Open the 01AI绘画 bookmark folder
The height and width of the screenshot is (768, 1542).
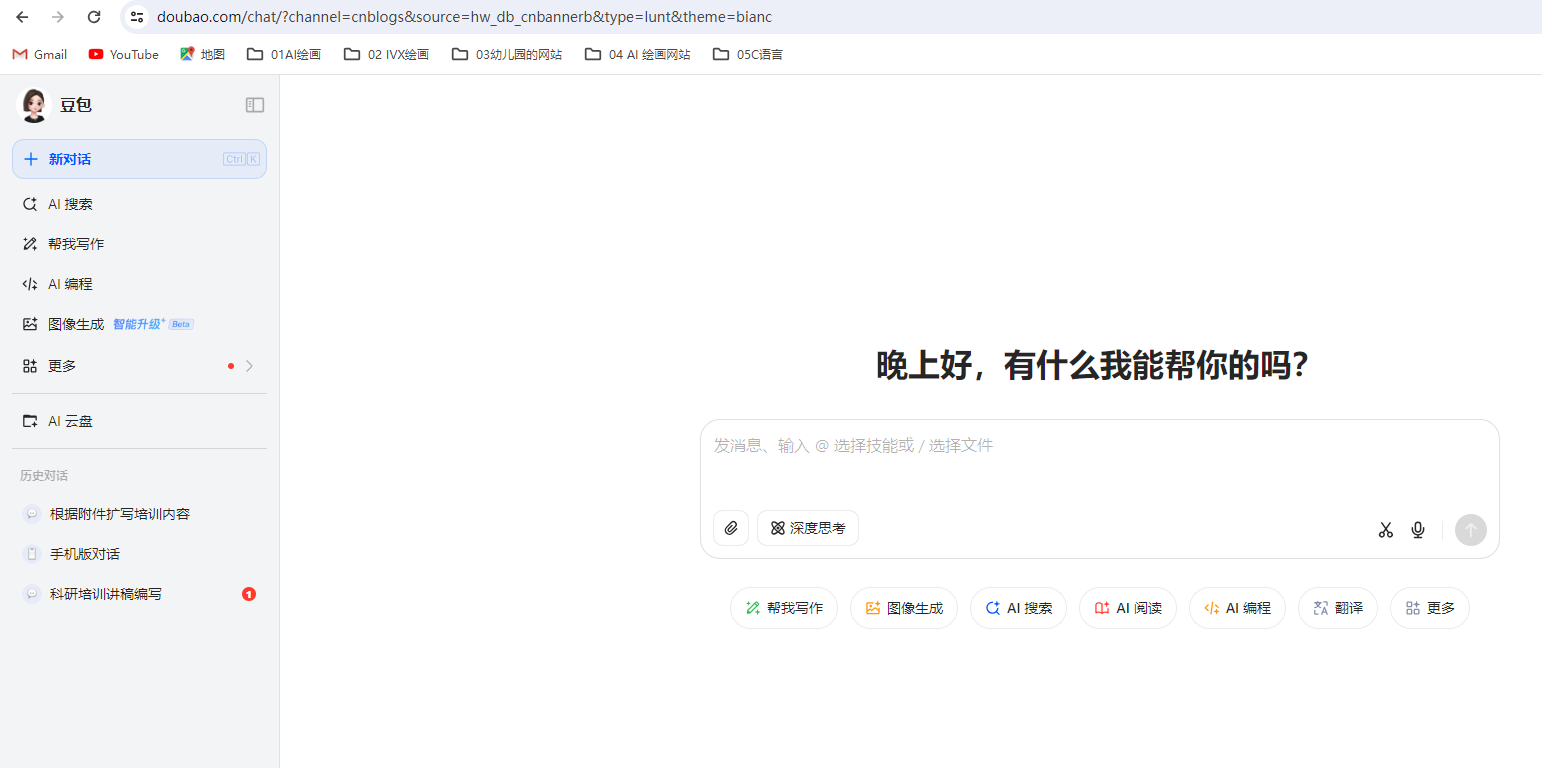(284, 54)
